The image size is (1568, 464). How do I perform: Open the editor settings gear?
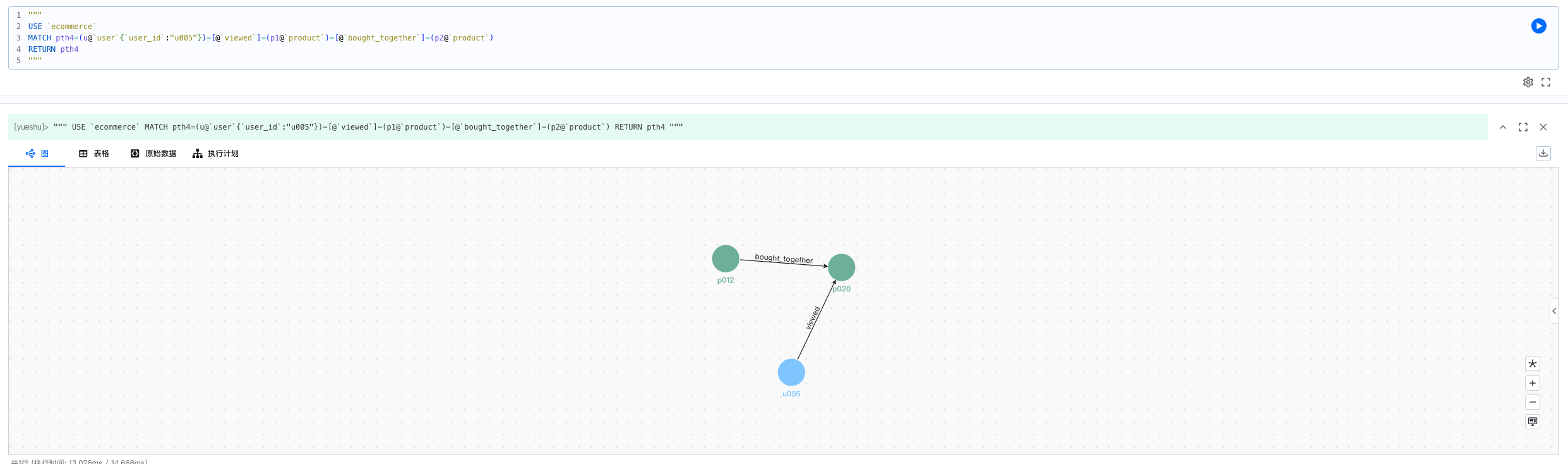[x=1528, y=82]
